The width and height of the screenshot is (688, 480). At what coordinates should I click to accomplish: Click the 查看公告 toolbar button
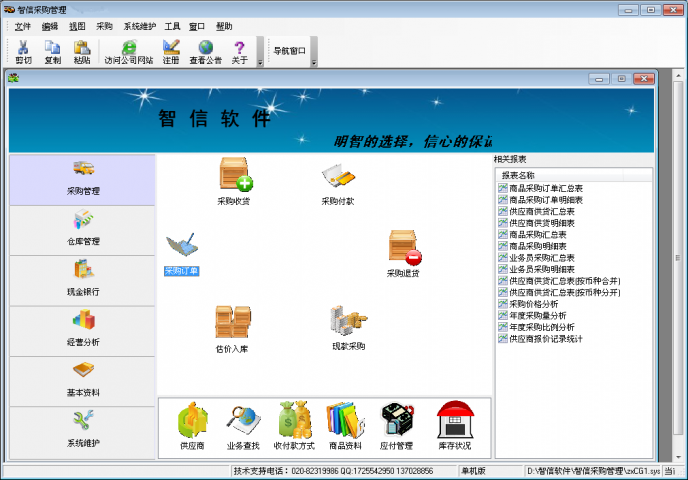click(x=205, y=52)
